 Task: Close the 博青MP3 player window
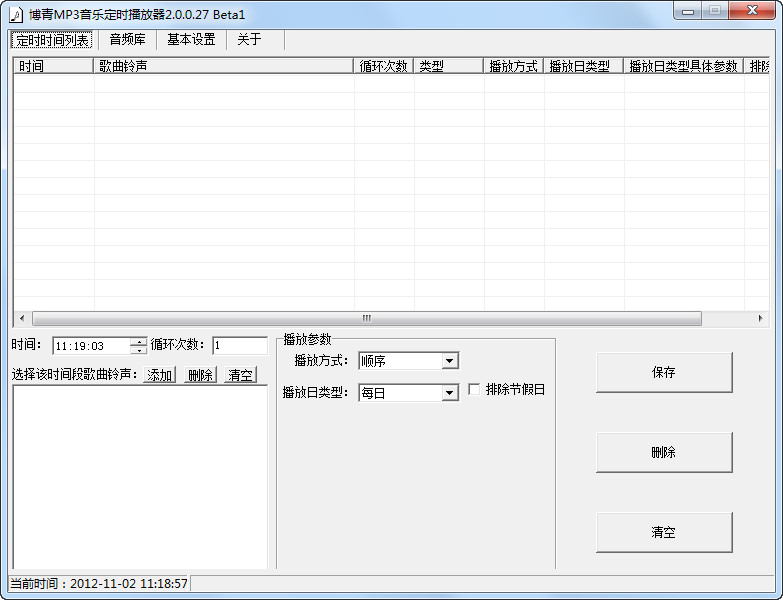pos(753,10)
